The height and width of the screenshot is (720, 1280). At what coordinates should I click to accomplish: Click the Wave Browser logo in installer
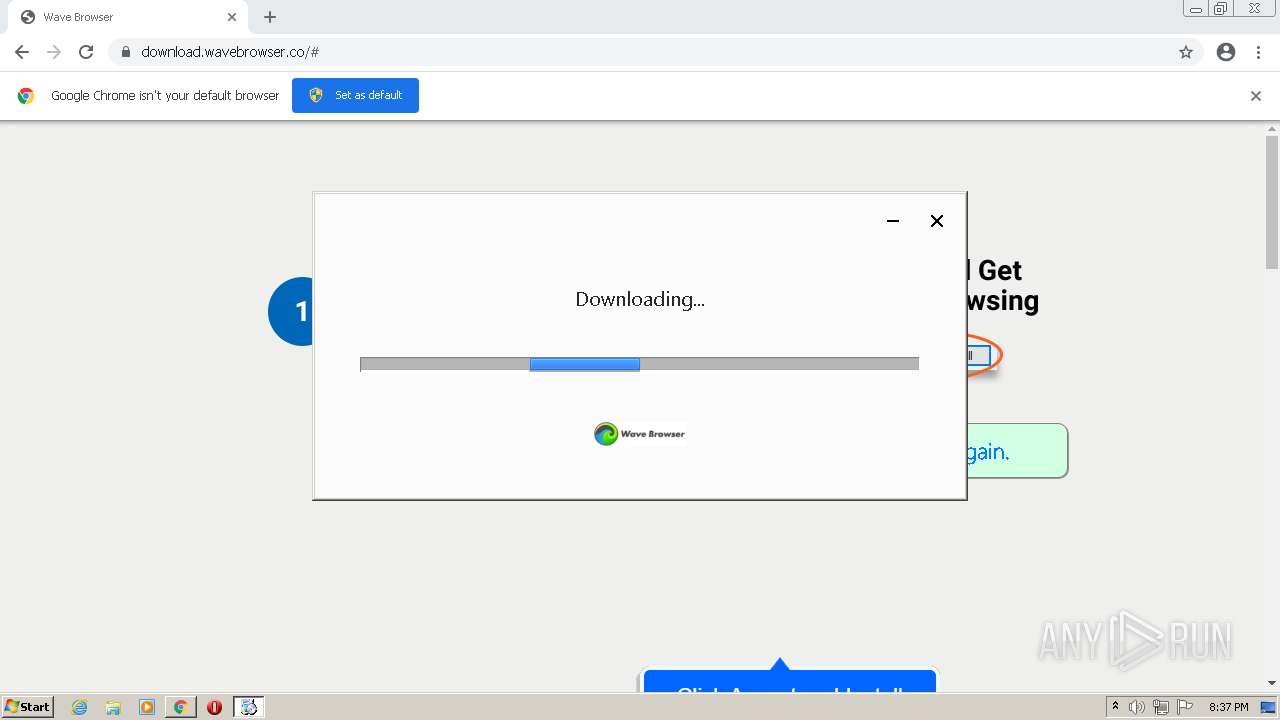coord(640,434)
